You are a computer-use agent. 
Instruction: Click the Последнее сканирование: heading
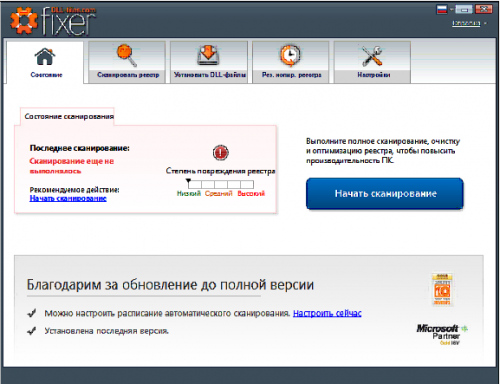(x=79, y=148)
